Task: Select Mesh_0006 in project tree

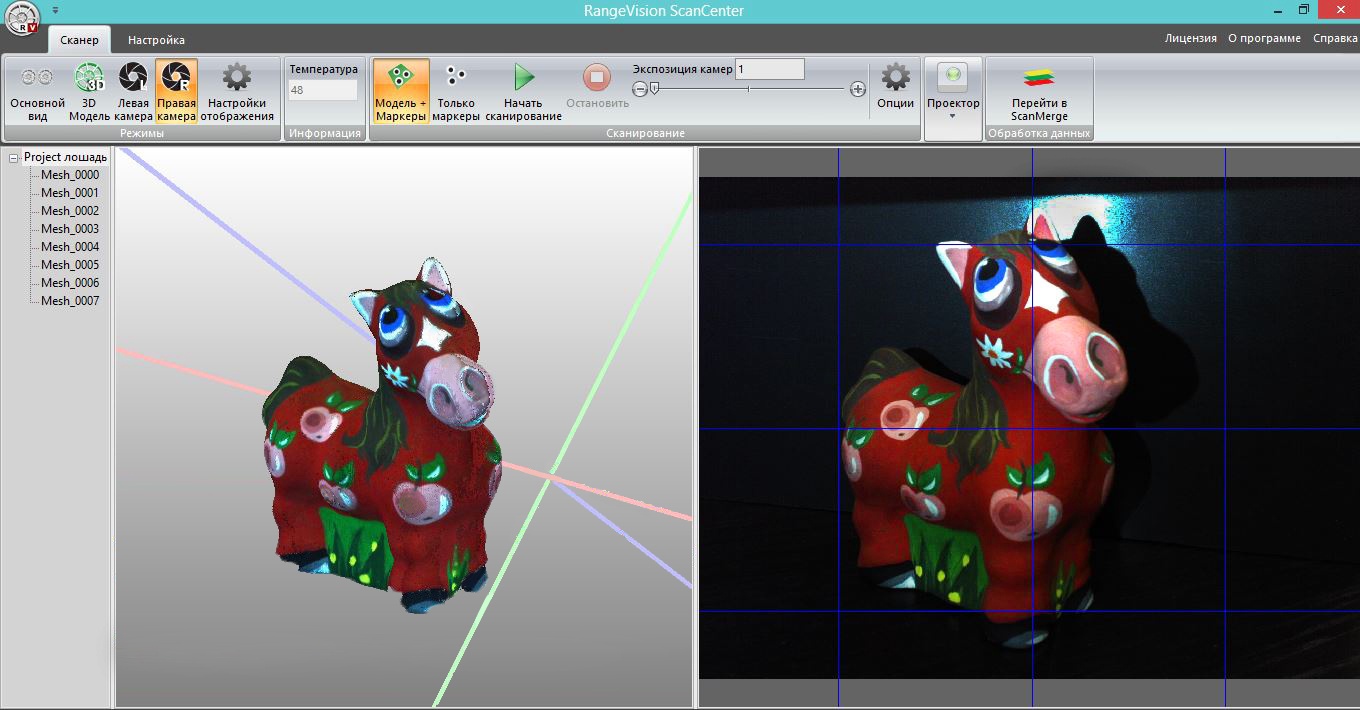Action: pos(70,283)
